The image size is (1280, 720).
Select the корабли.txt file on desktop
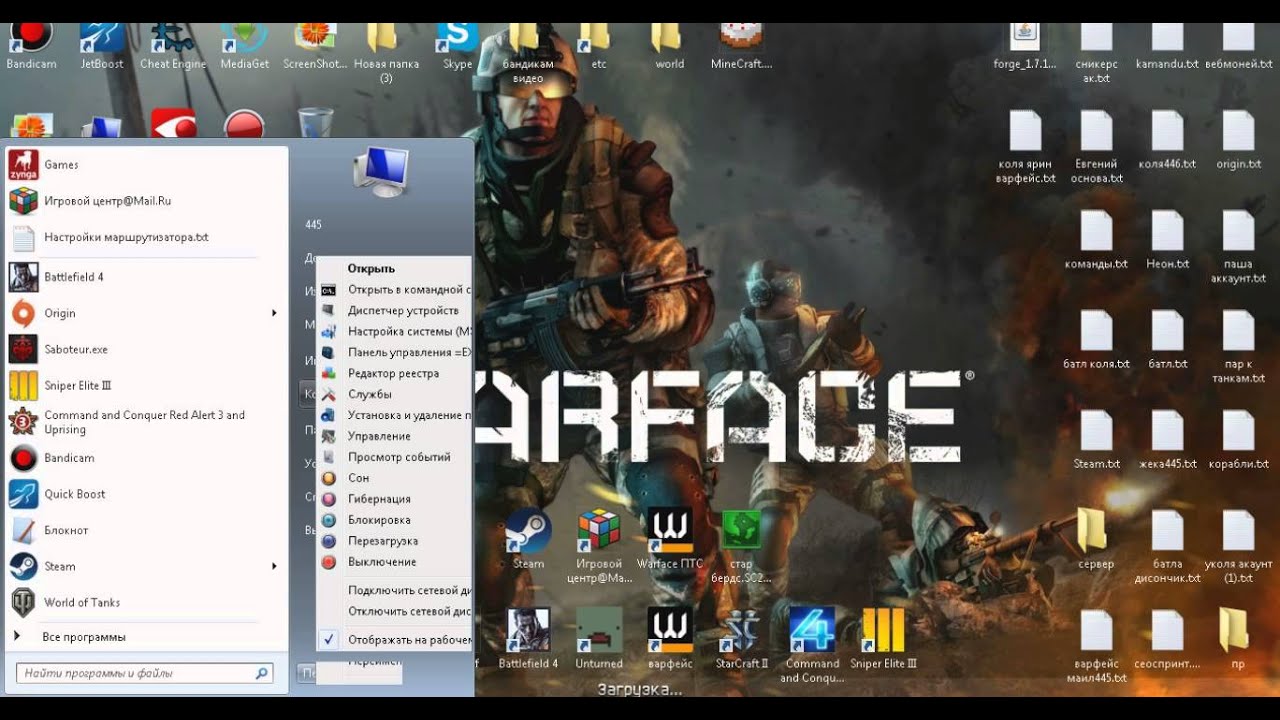coord(1238,440)
